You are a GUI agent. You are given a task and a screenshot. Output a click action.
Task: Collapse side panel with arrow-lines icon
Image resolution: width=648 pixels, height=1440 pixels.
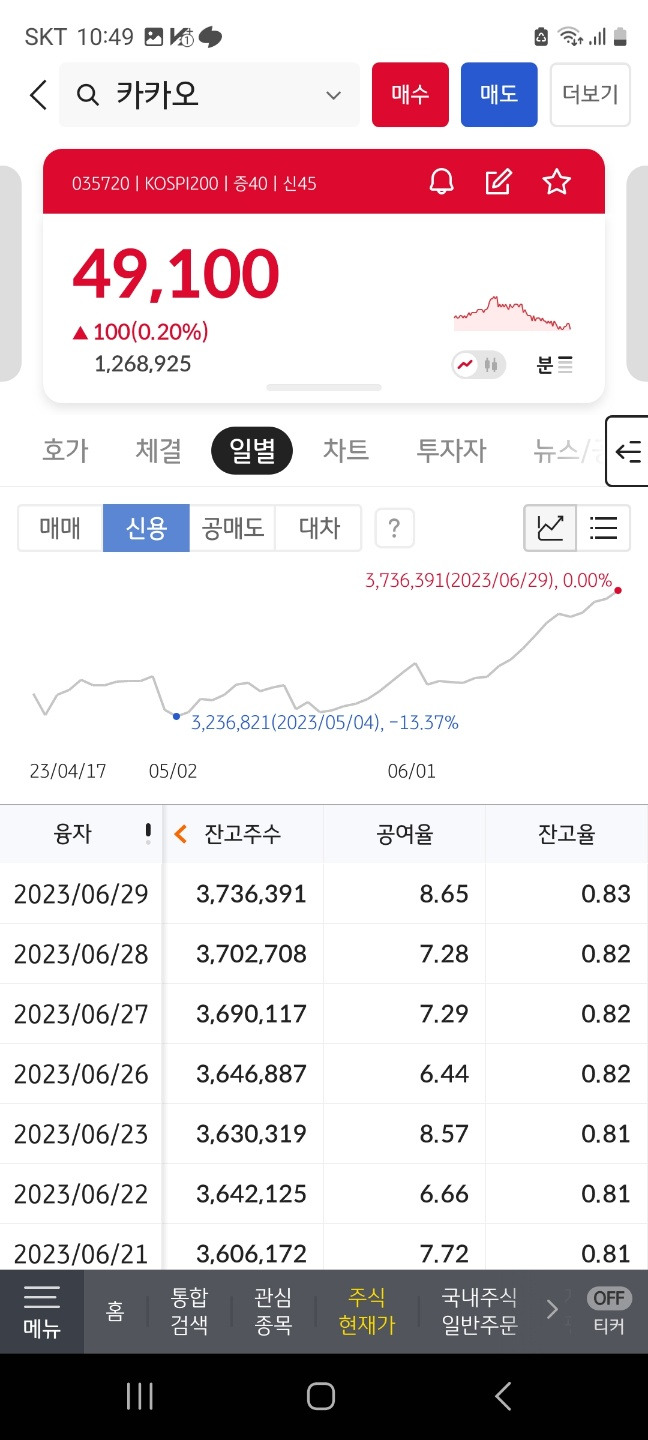pyautogui.click(x=628, y=451)
